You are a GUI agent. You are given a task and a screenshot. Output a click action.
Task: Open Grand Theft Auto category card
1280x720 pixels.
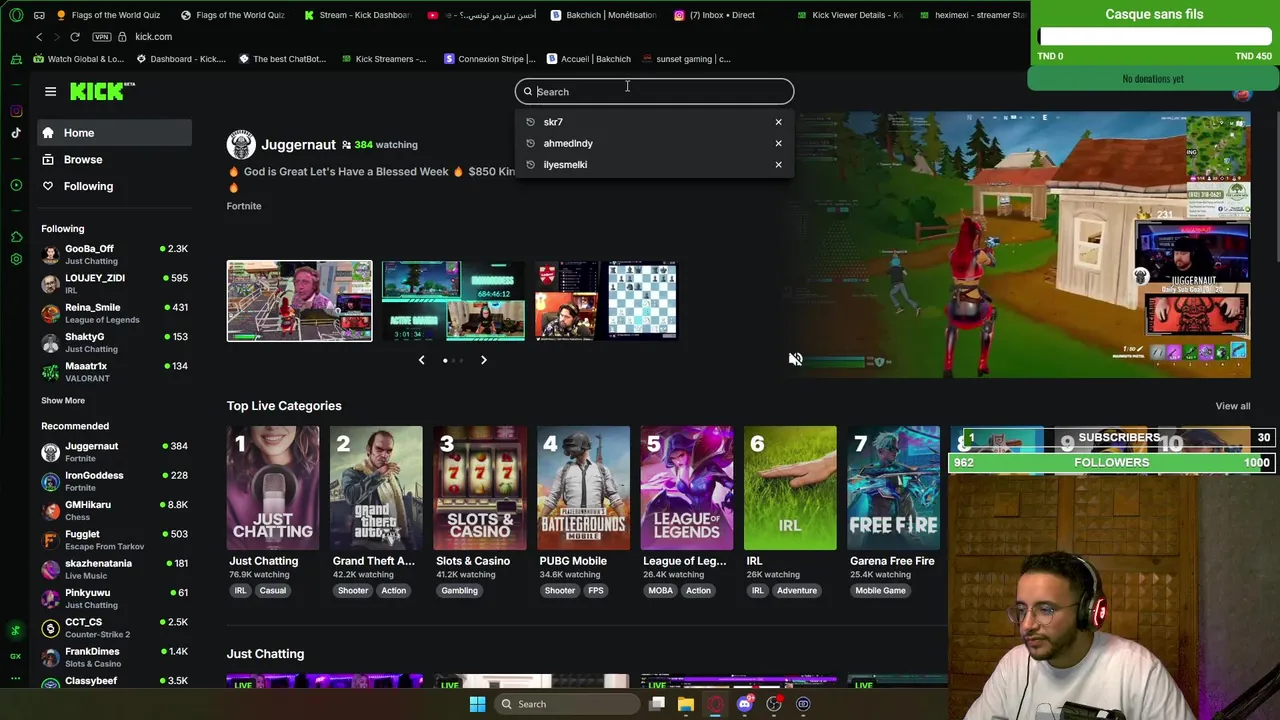pyautogui.click(x=376, y=488)
